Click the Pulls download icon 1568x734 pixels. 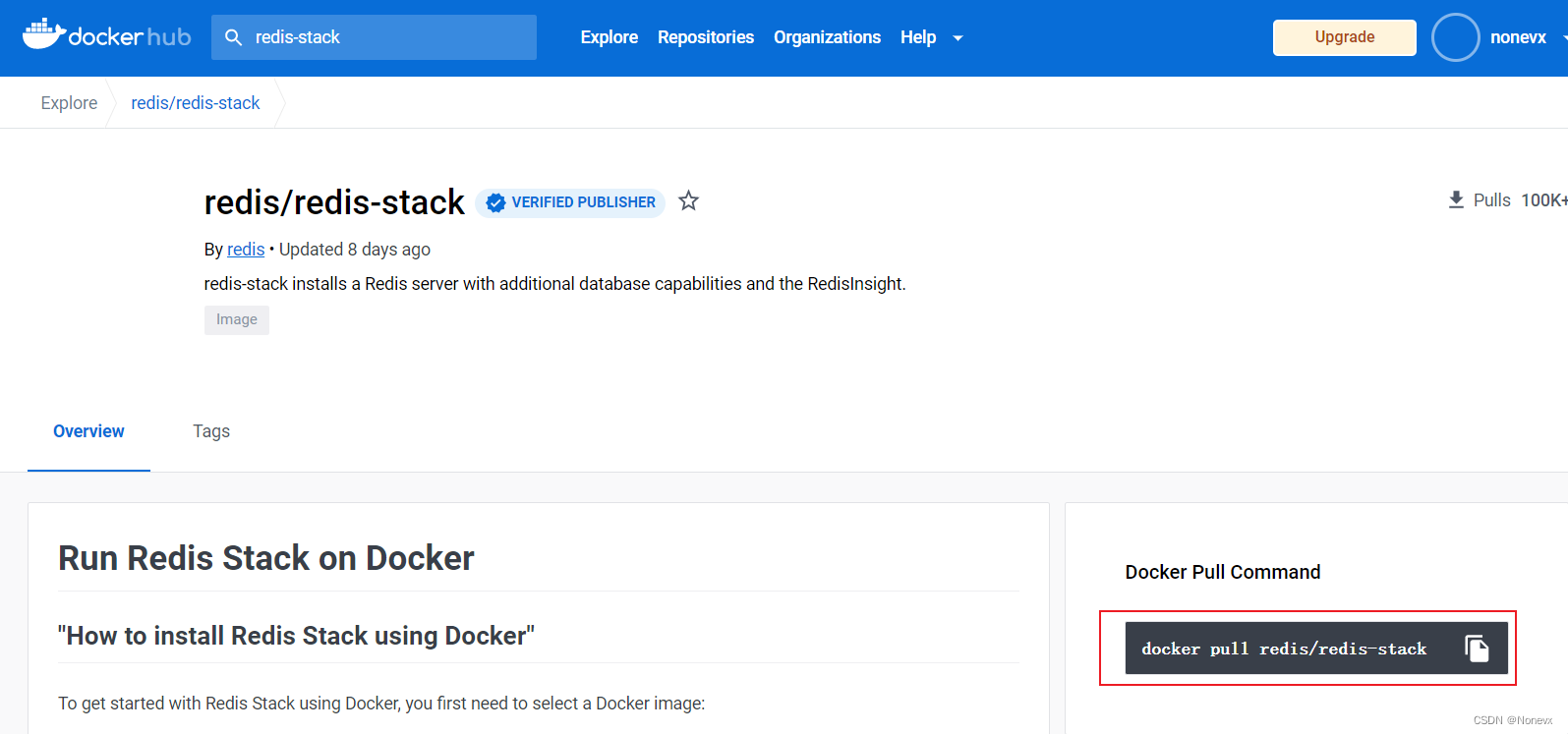click(1456, 199)
